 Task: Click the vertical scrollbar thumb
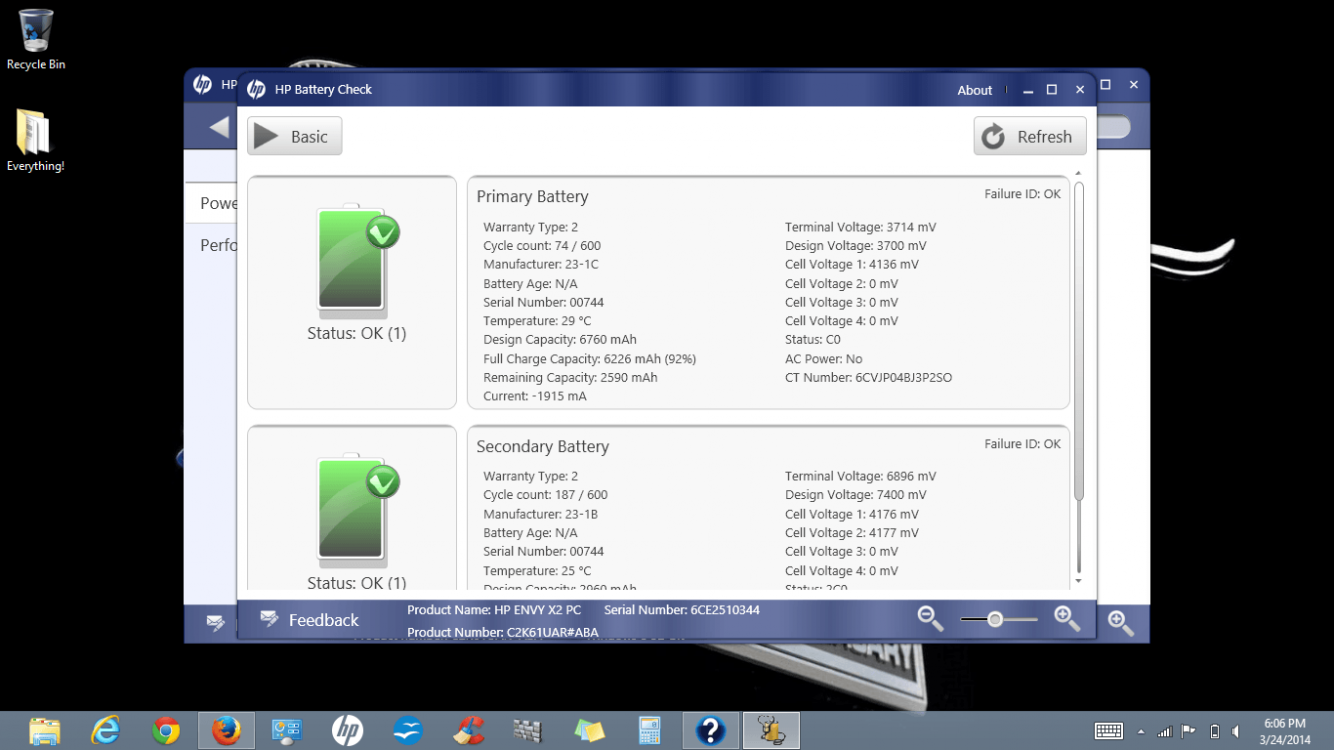[1079, 340]
